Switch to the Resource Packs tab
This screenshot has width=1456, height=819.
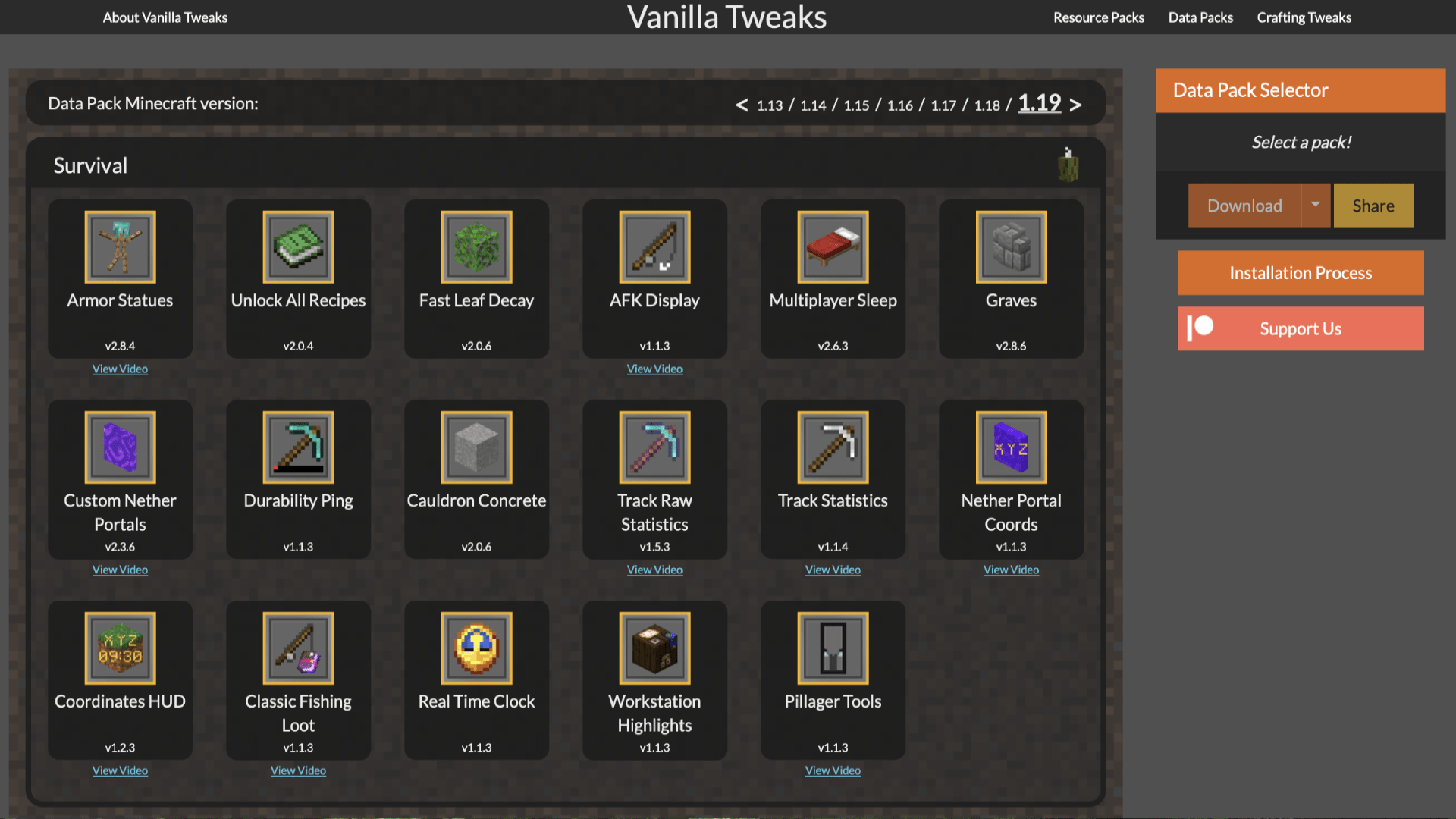click(1098, 17)
